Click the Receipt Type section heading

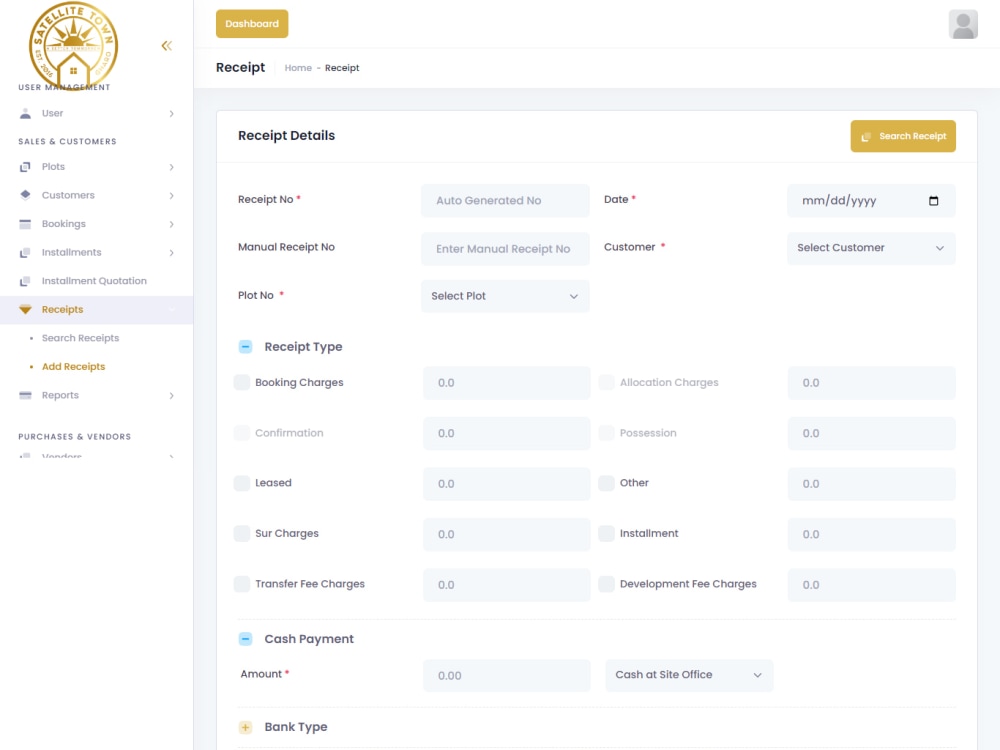pos(303,347)
